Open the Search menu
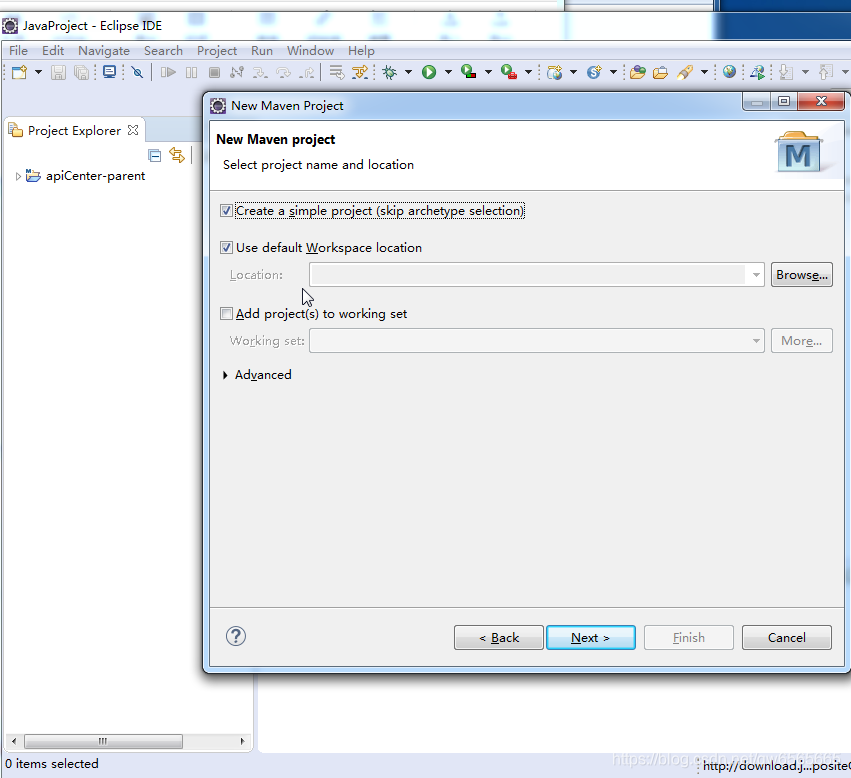This screenshot has height=778, width=851. pyautogui.click(x=163, y=50)
